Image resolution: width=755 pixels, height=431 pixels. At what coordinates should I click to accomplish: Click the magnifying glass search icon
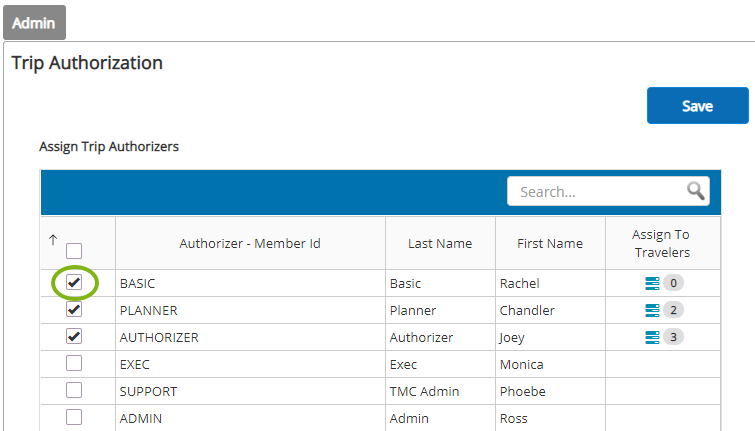(x=696, y=191)
